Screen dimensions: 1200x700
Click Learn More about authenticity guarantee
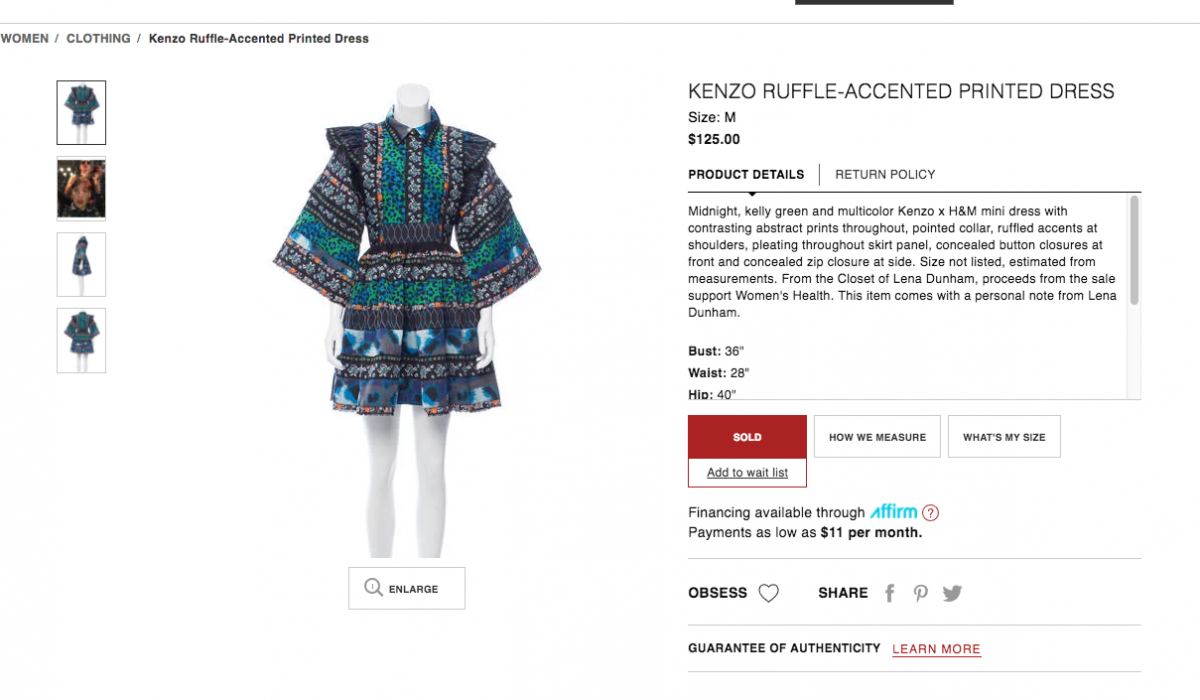936,649
